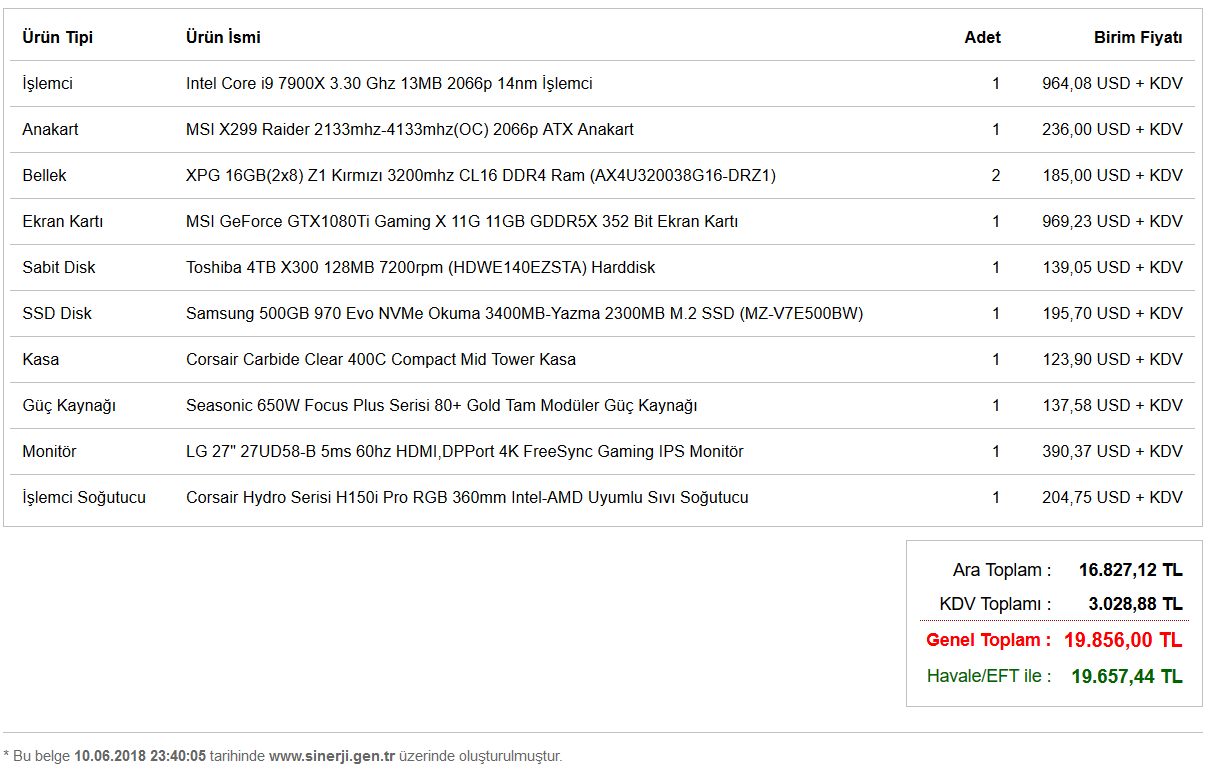Screen dimensions: 1208x767
Task: Click quantity 2 in the Bellek row
Action: tap(996, 175)
